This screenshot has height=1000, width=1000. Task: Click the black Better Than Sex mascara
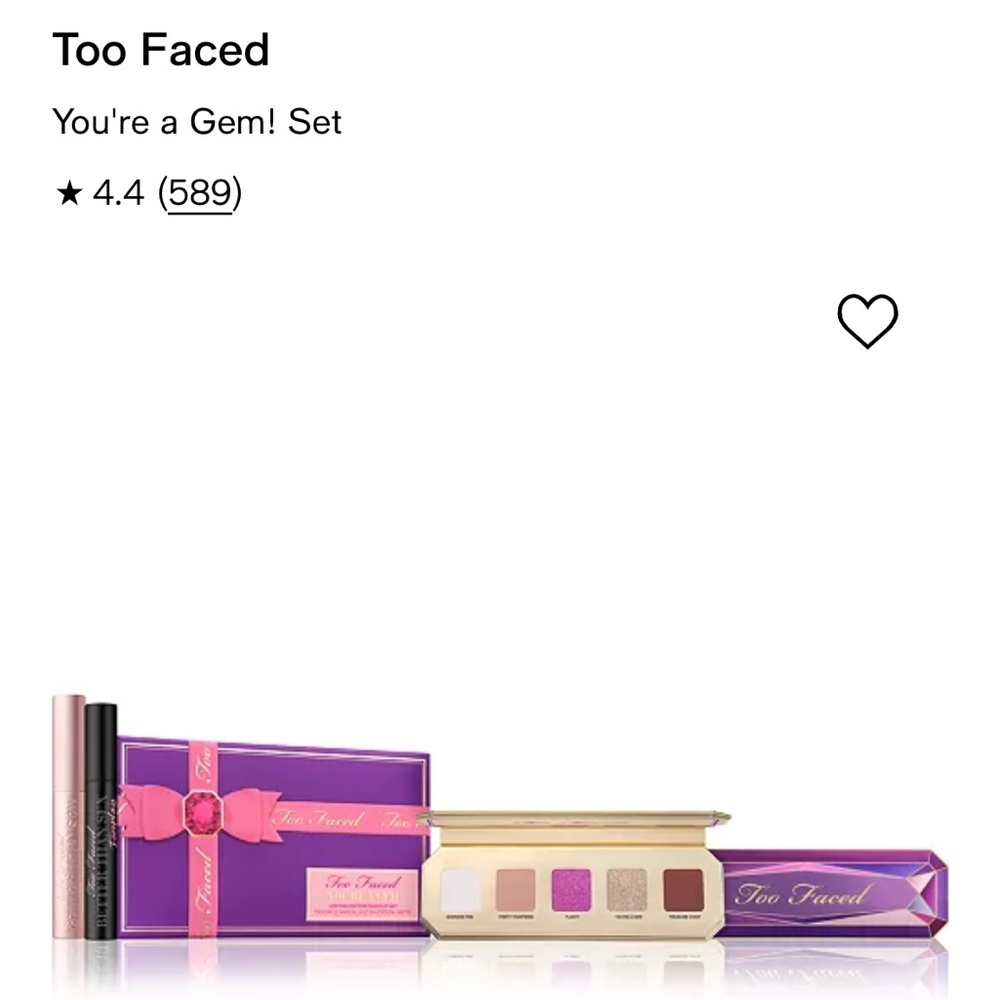coord(101,820)
